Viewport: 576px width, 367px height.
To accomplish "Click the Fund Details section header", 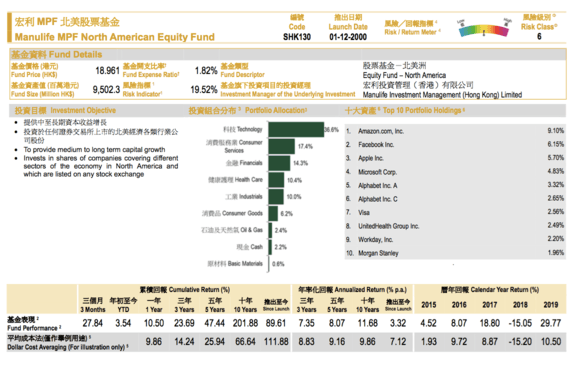I will point(57,55).
